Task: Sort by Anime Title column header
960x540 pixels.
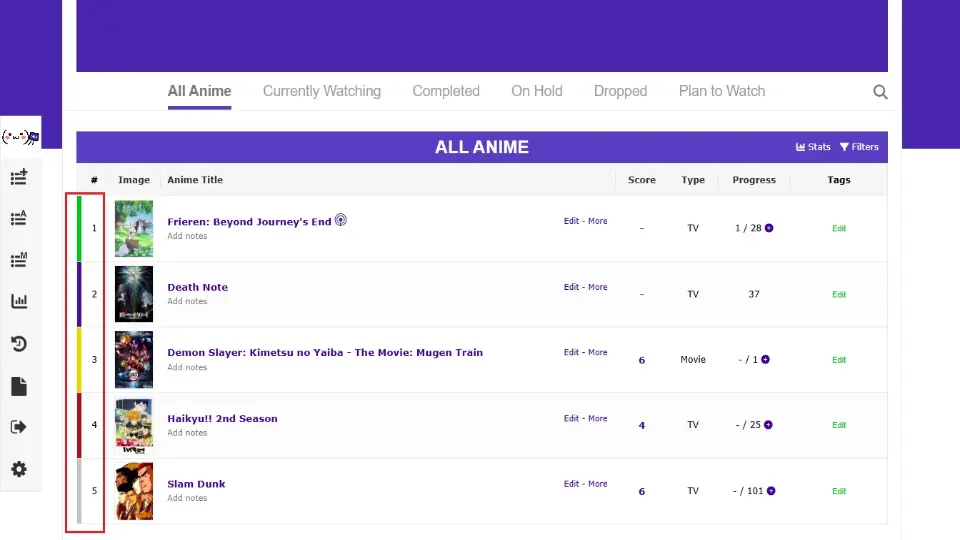Action: 195,180
